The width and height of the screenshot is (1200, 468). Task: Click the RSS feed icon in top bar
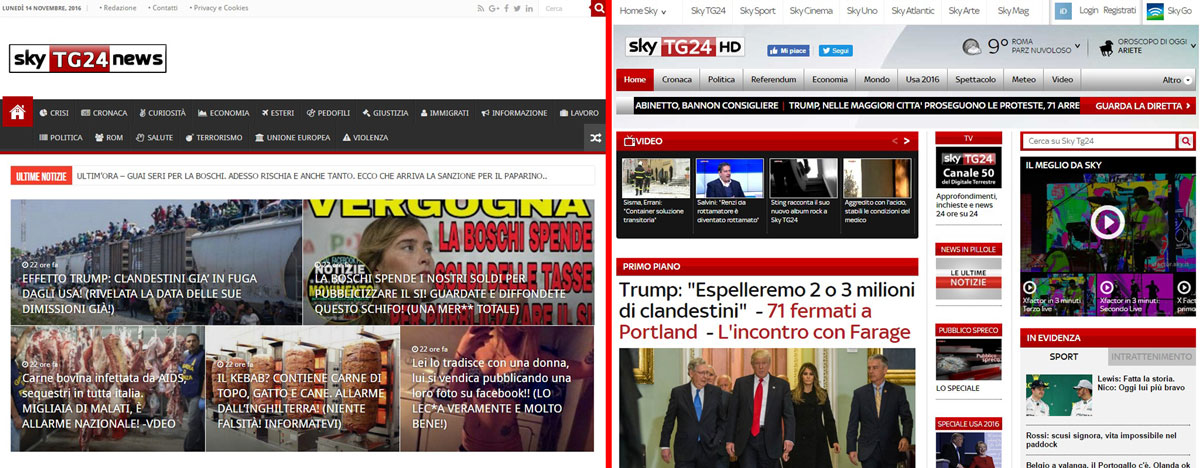point(481,8)
